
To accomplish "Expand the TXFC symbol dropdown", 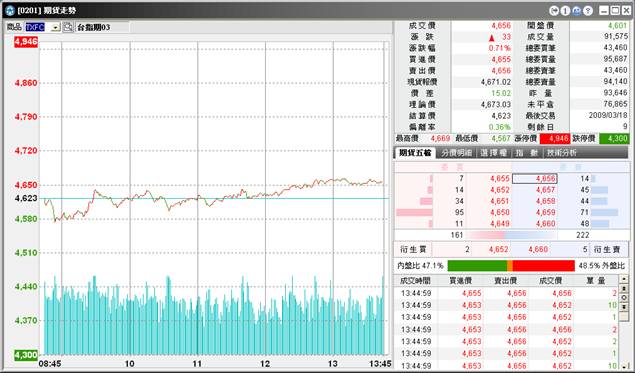I will click(55, 28).
